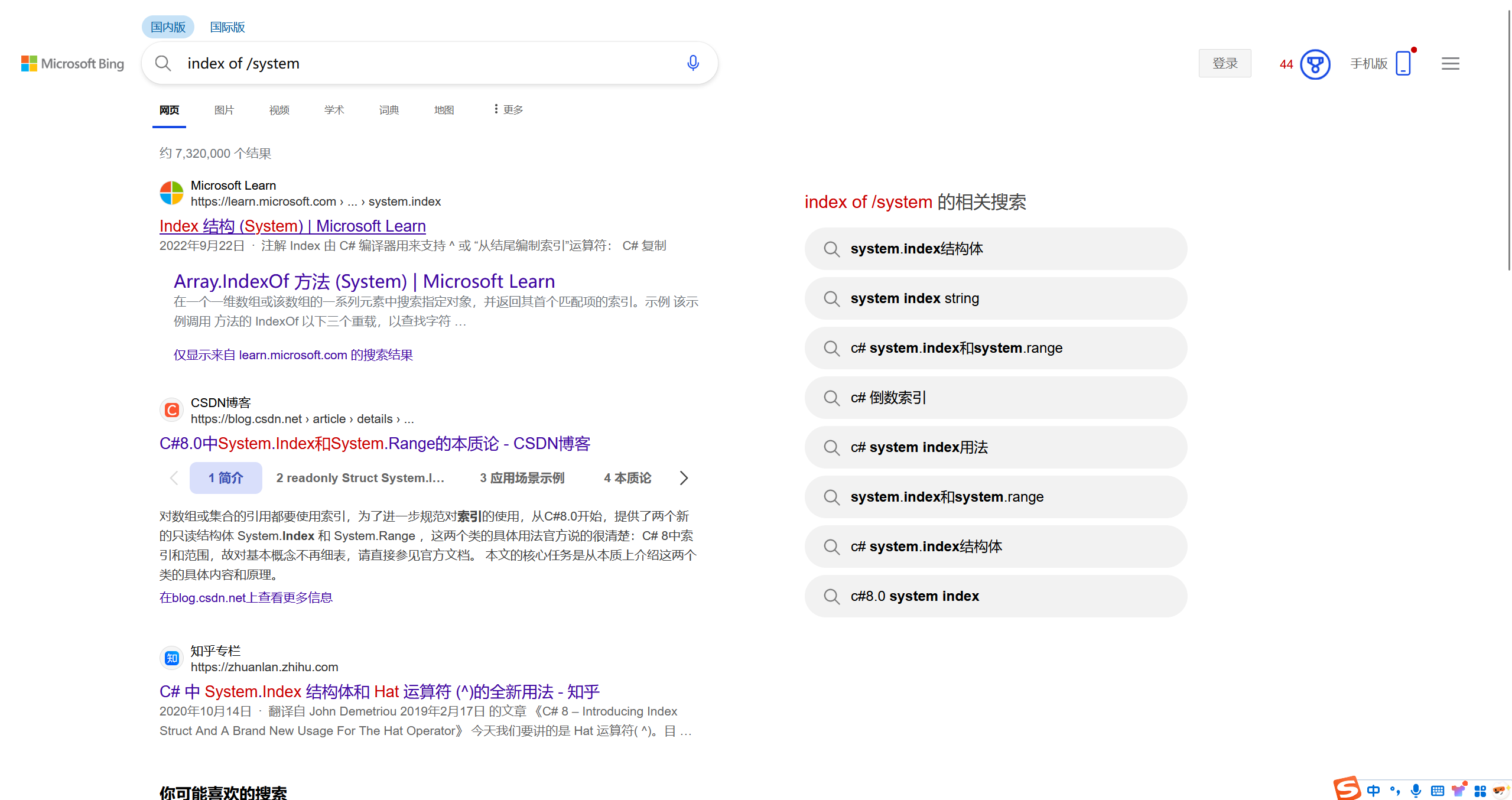Click the 登录 login button
Screen dimensions: 1512x800
point(1224,63)
